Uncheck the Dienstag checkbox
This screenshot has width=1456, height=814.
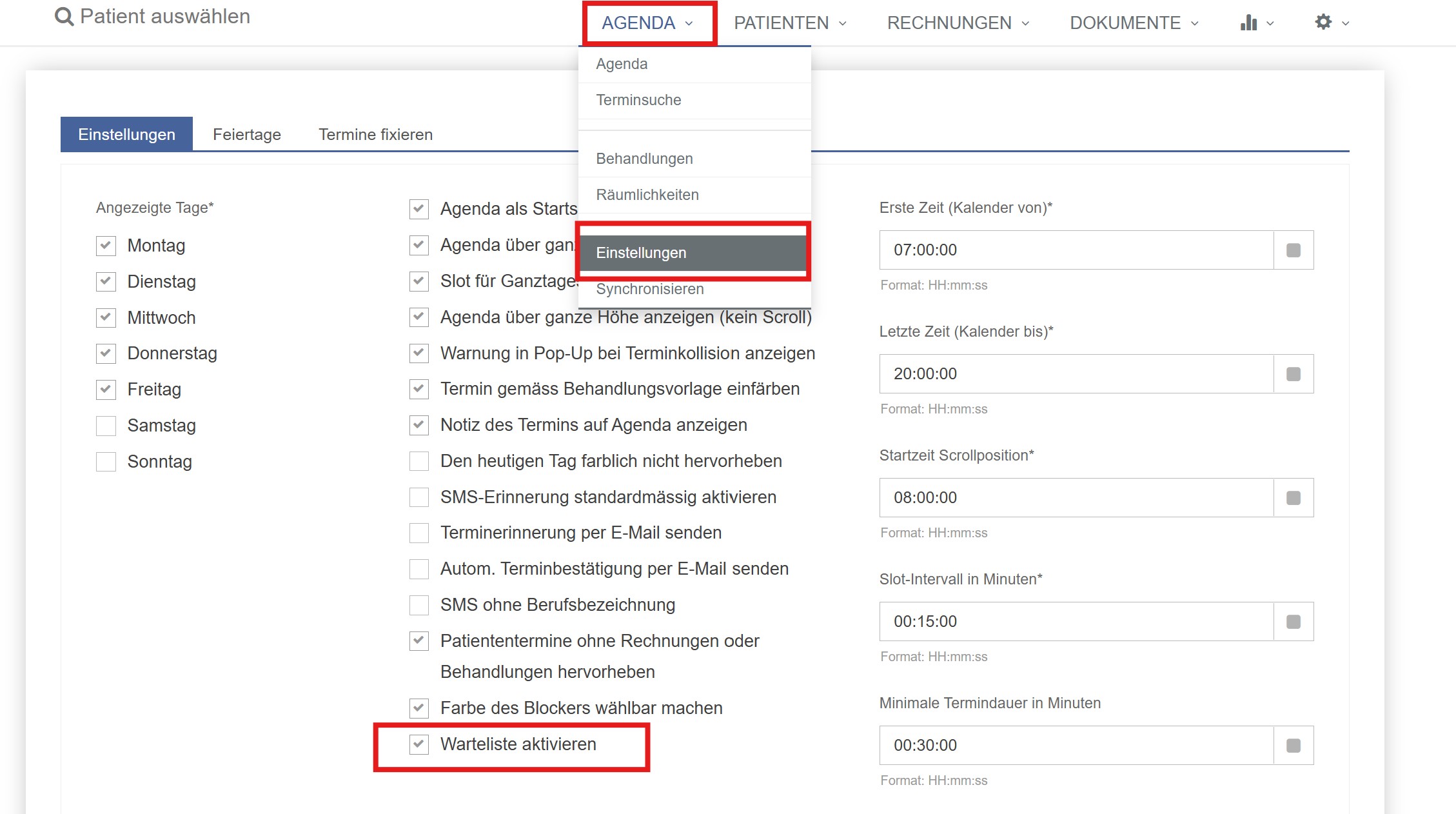[106, 282]
